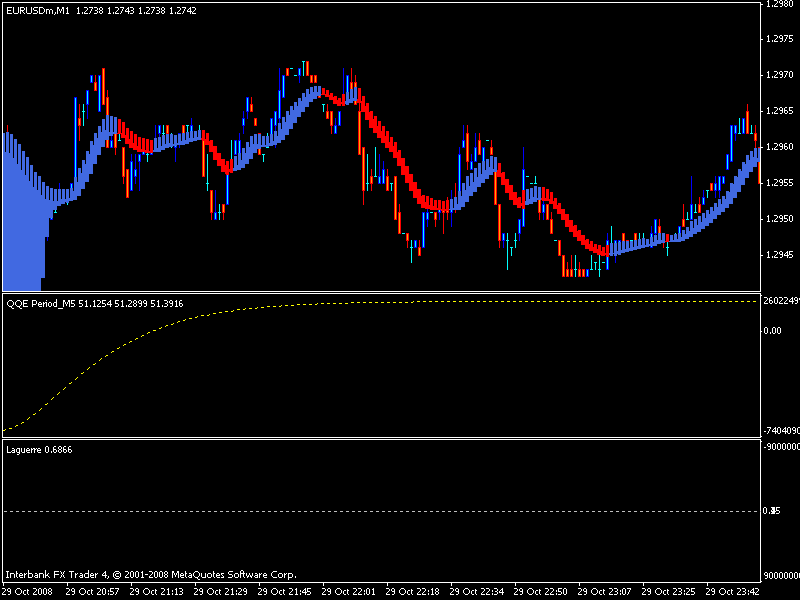Click the 1.2970 price scale label
Viewport: 800px width, 600px height.
(780, 75)
